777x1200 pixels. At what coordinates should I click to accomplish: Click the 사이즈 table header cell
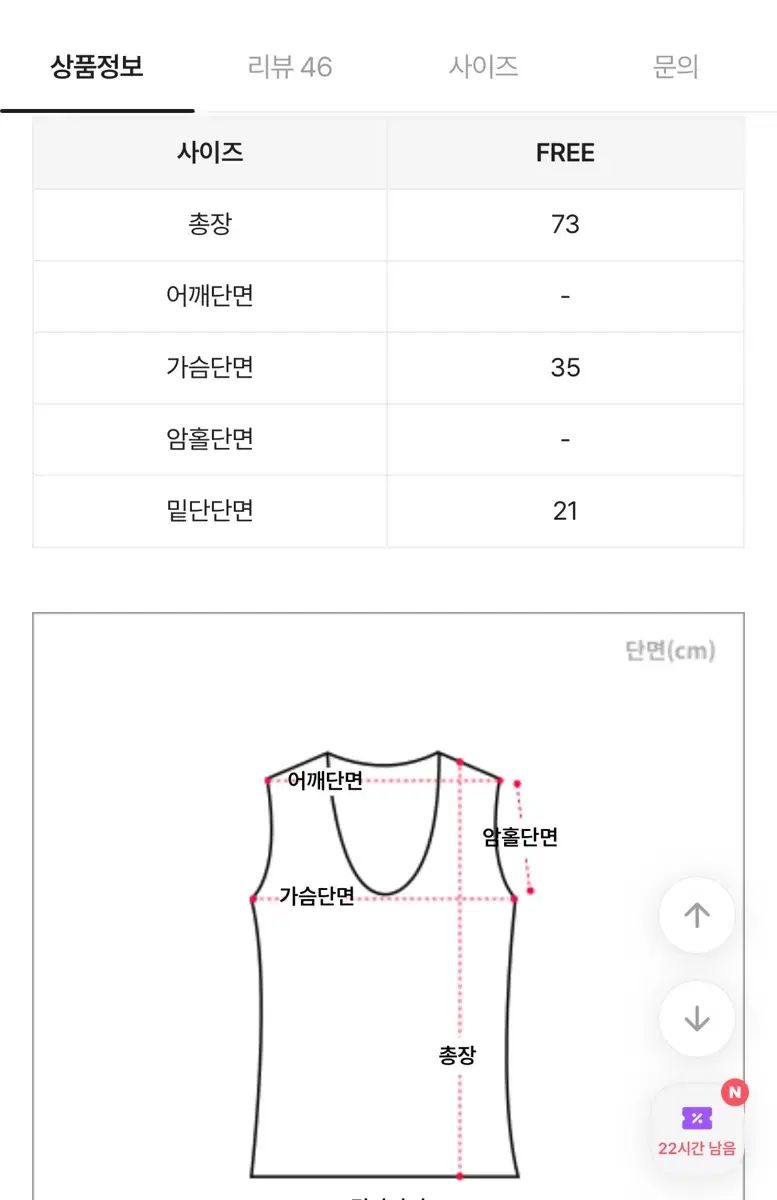pos(210,153)
